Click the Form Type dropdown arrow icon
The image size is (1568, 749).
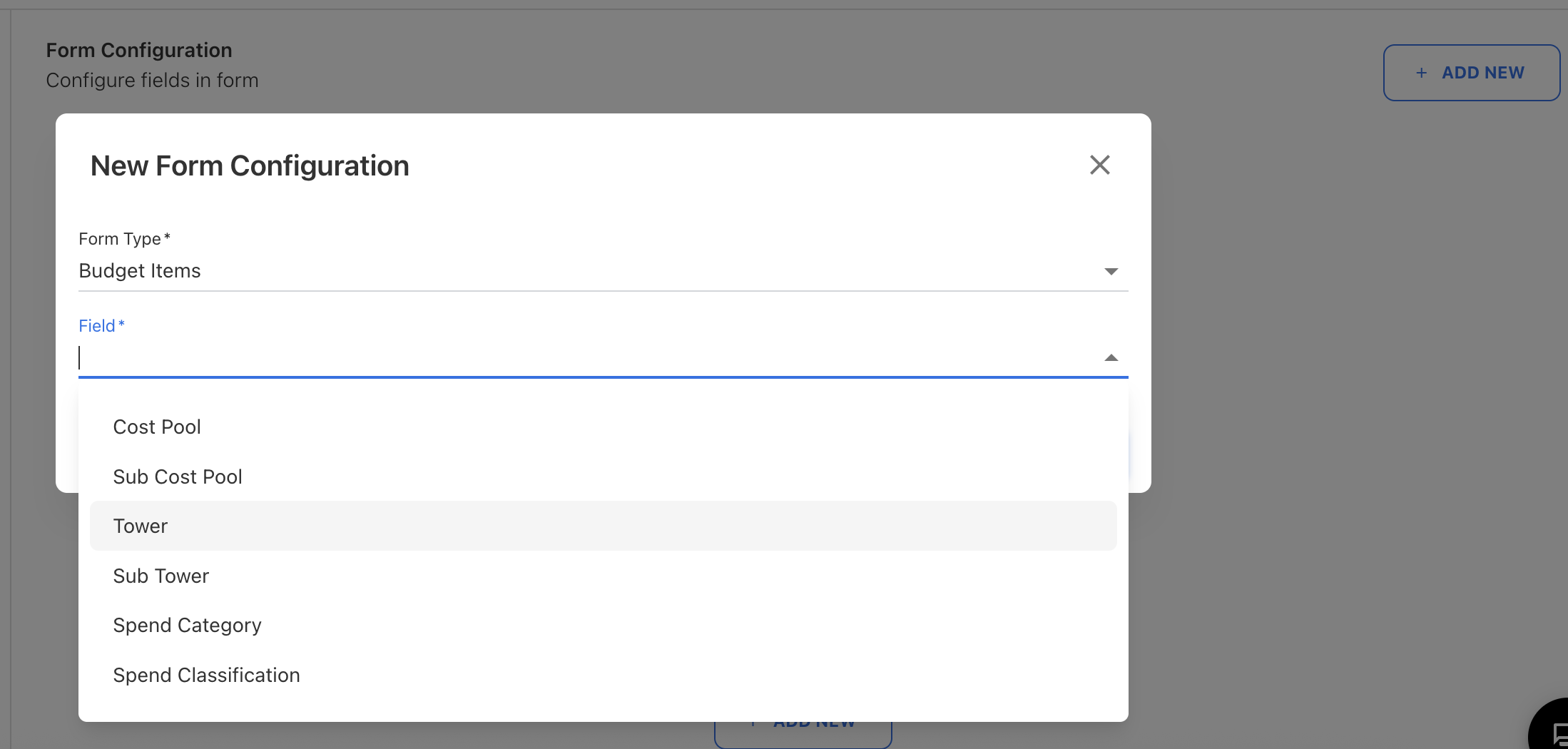pos(1111,271)
